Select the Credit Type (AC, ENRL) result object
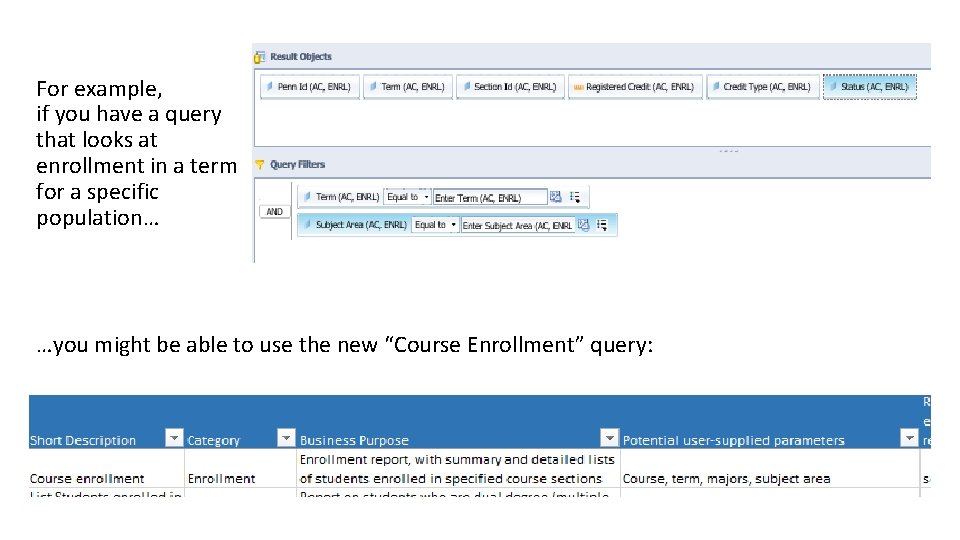The width and height of the screenshot is (960, 540). pyautogui.click(x=763, y=87)
